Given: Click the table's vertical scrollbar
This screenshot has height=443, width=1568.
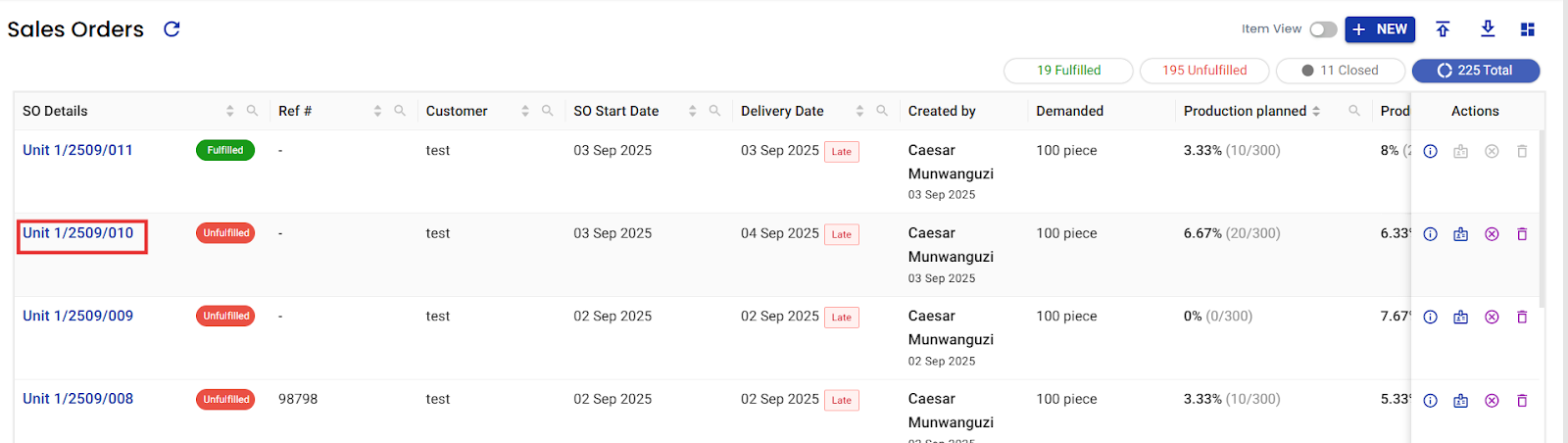Looking at the screenshot, I should click(1541, 218).
